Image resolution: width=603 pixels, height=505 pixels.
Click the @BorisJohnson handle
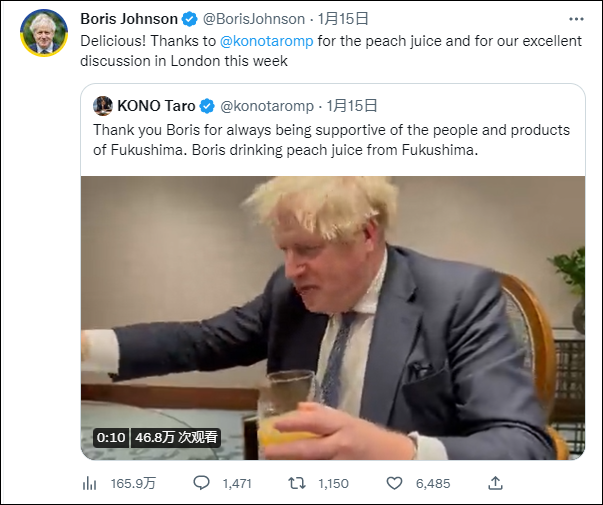253,19
